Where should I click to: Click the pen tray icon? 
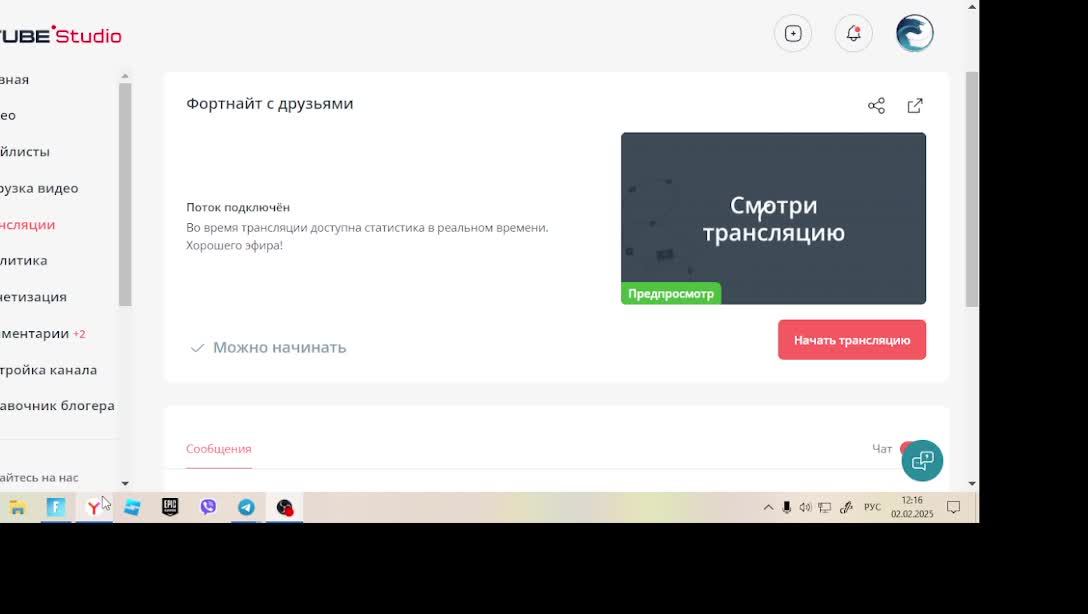846,508
